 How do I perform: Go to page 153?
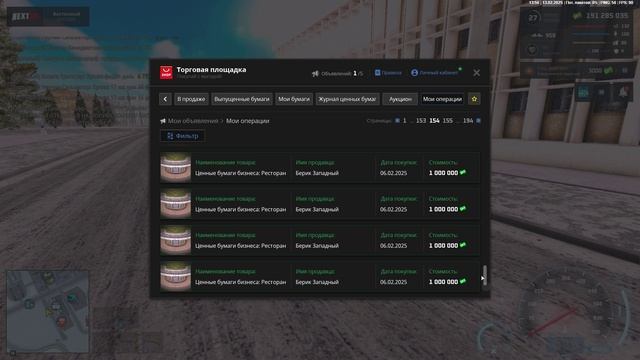coord(421,121)
